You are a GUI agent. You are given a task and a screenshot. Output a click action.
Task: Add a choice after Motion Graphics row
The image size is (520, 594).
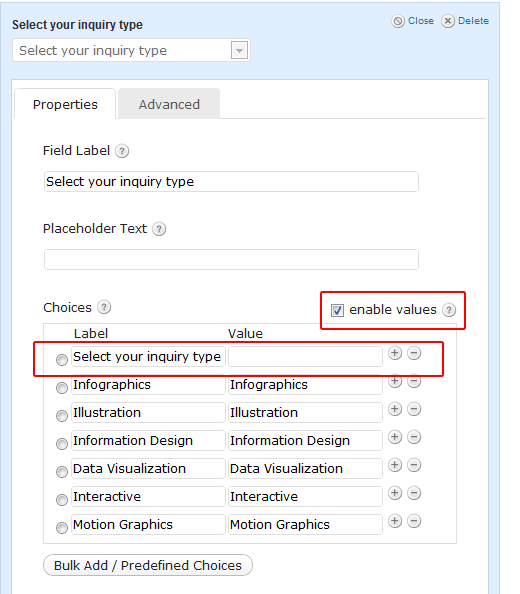click(395, 521)
